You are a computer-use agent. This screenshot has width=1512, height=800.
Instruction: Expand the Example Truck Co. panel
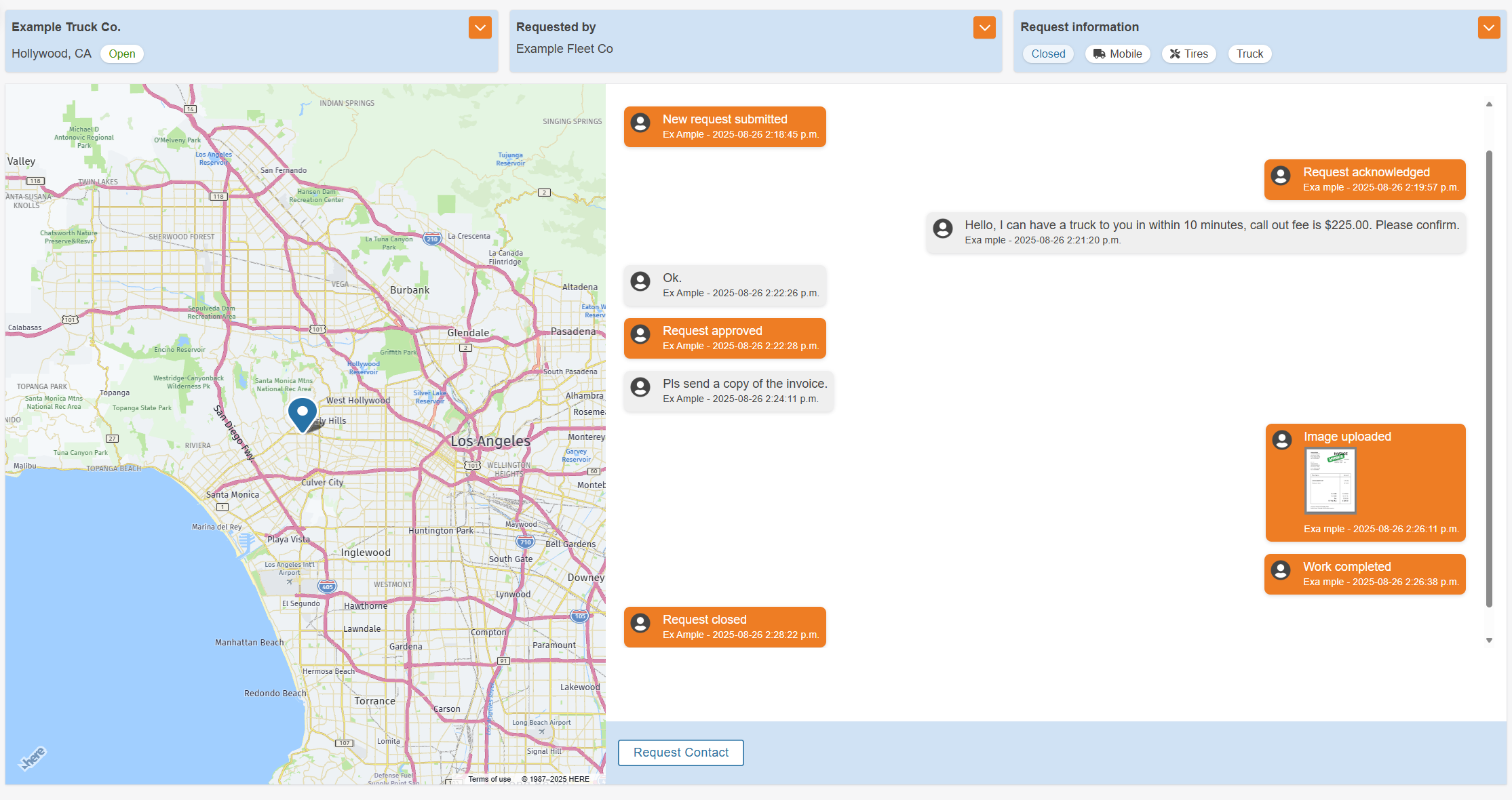480,28
